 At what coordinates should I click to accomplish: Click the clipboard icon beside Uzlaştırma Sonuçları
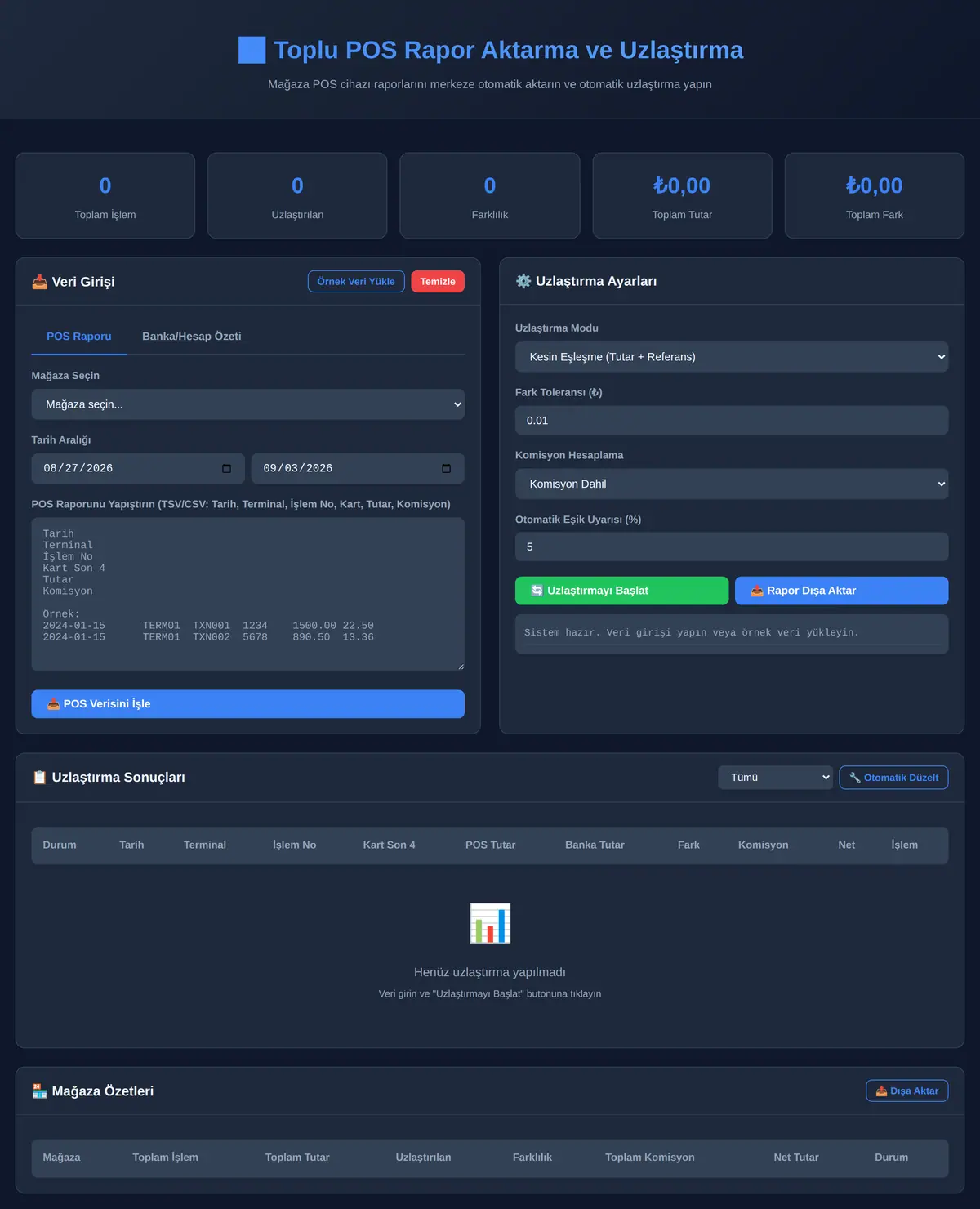point(39,777)
